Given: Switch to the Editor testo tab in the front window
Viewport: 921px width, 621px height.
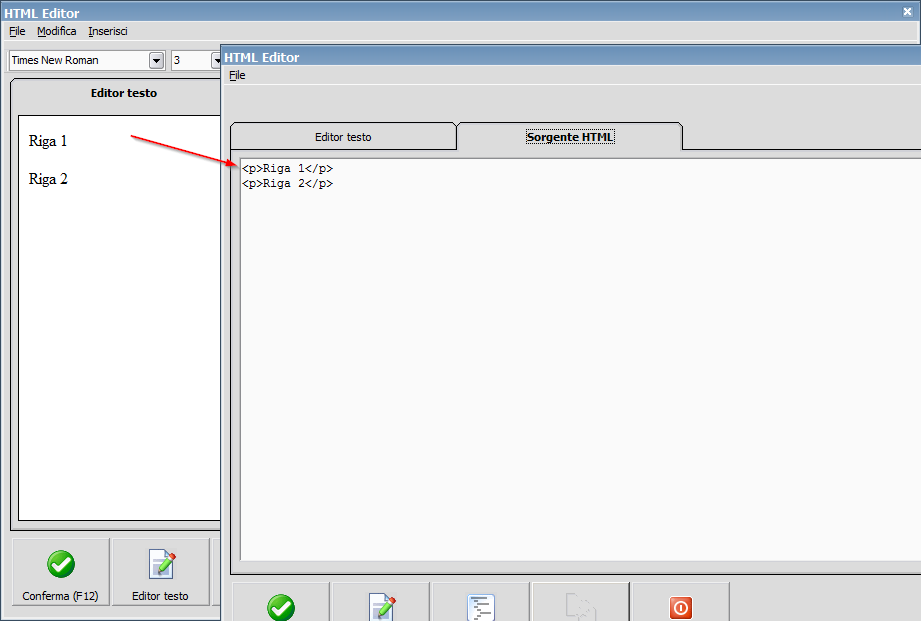Looking at the screenshot, I should tap(343, 137).
